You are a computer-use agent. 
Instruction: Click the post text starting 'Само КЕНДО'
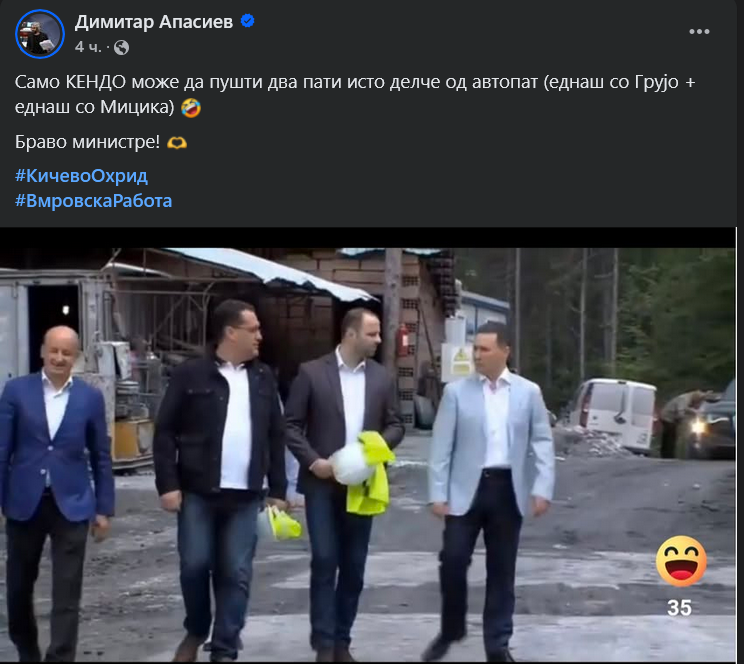[x=355, y=94]
